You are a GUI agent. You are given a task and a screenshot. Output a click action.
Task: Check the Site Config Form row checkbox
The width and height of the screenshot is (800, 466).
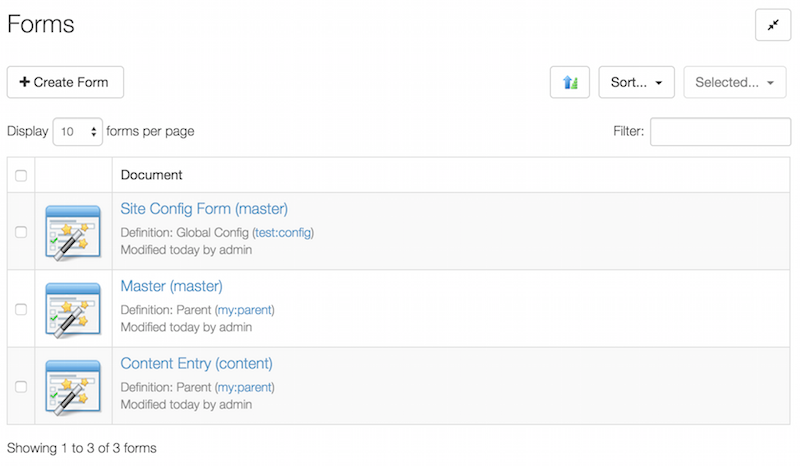(x=21, y=232)
